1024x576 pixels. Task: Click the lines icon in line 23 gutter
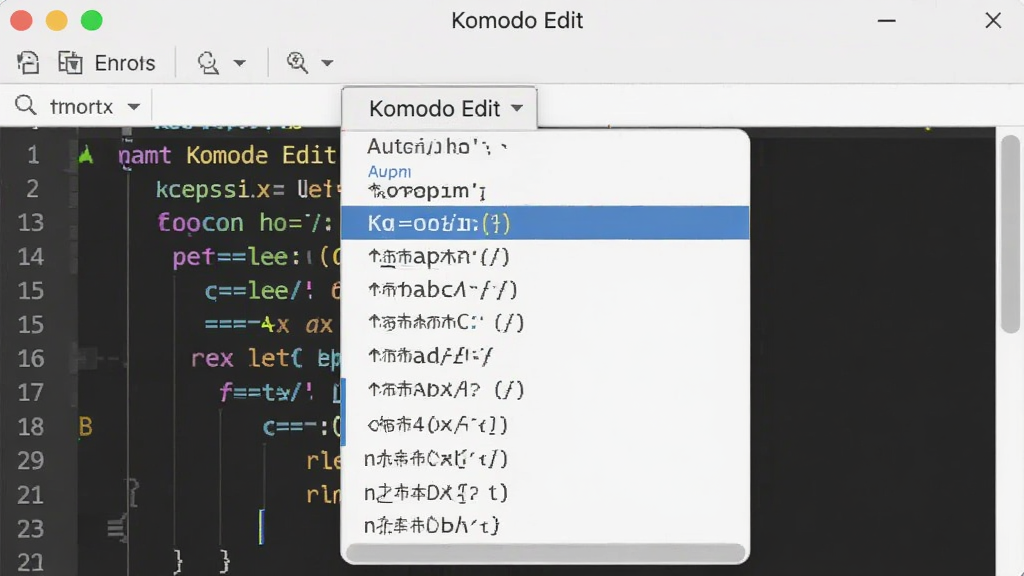(117, 528)
